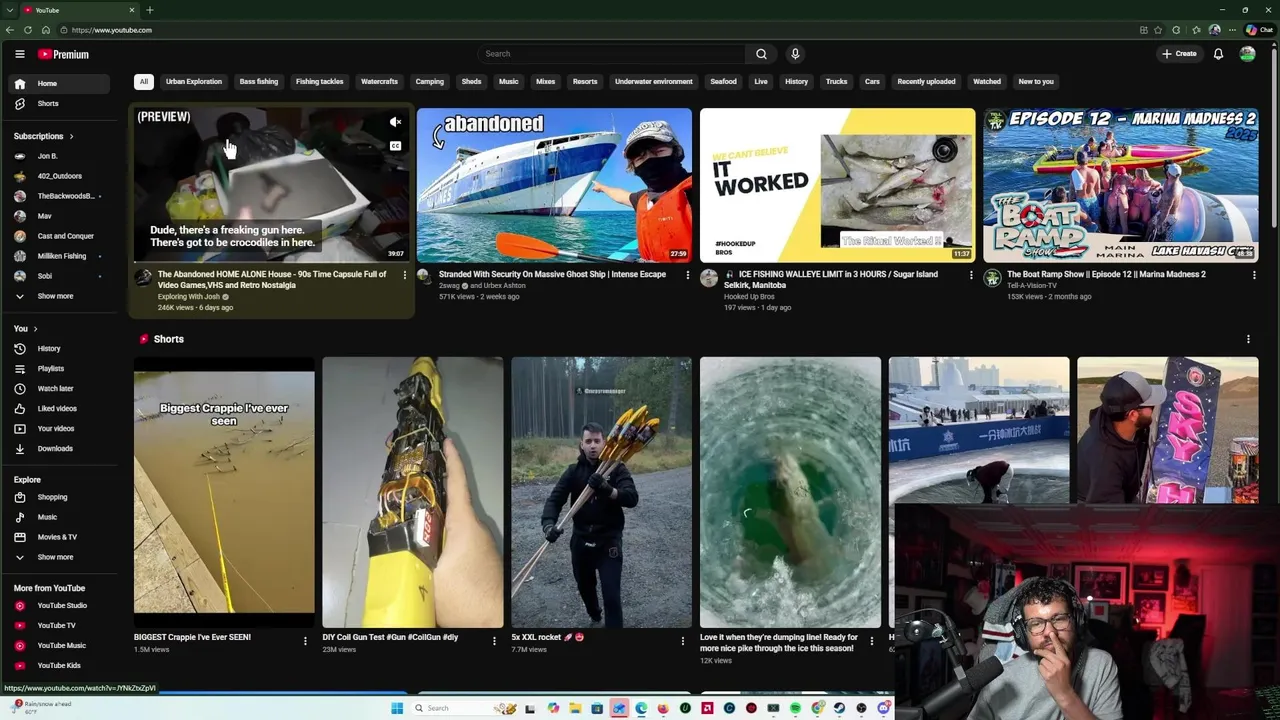This screenshot has width=1280, height=720.
Task: Select the New to you filter chip
Action: coord(1036,82)
